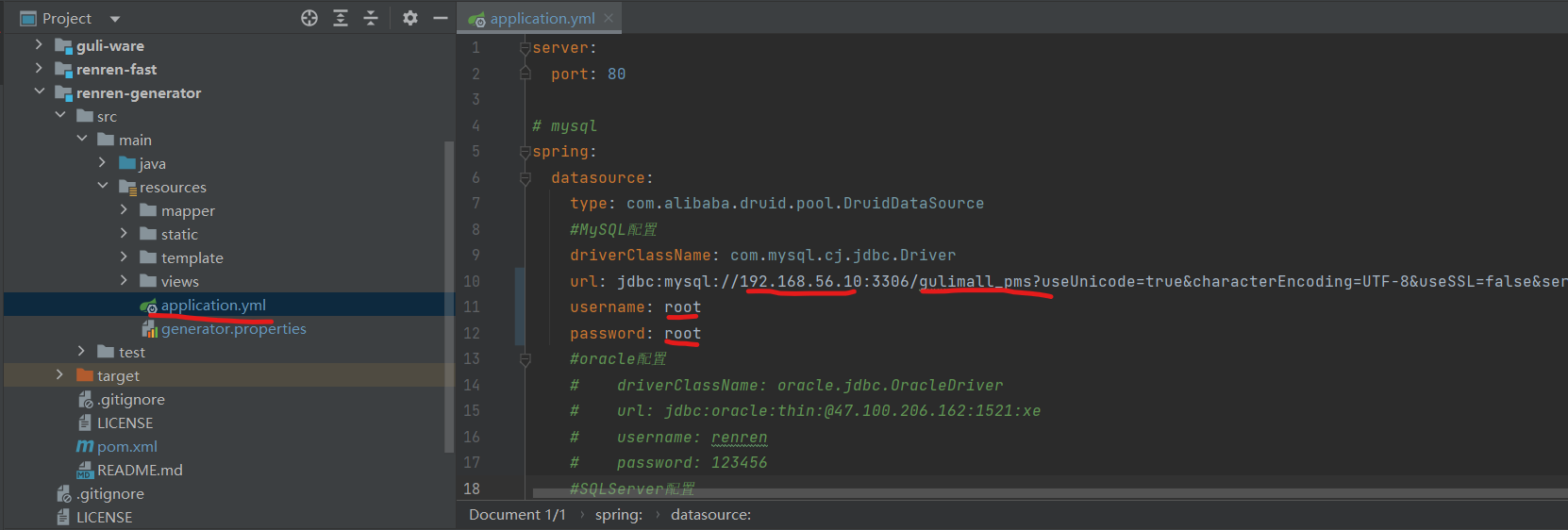Click the username value root
The width and height of the screenshot is (1568, 530).
(682, 307)
